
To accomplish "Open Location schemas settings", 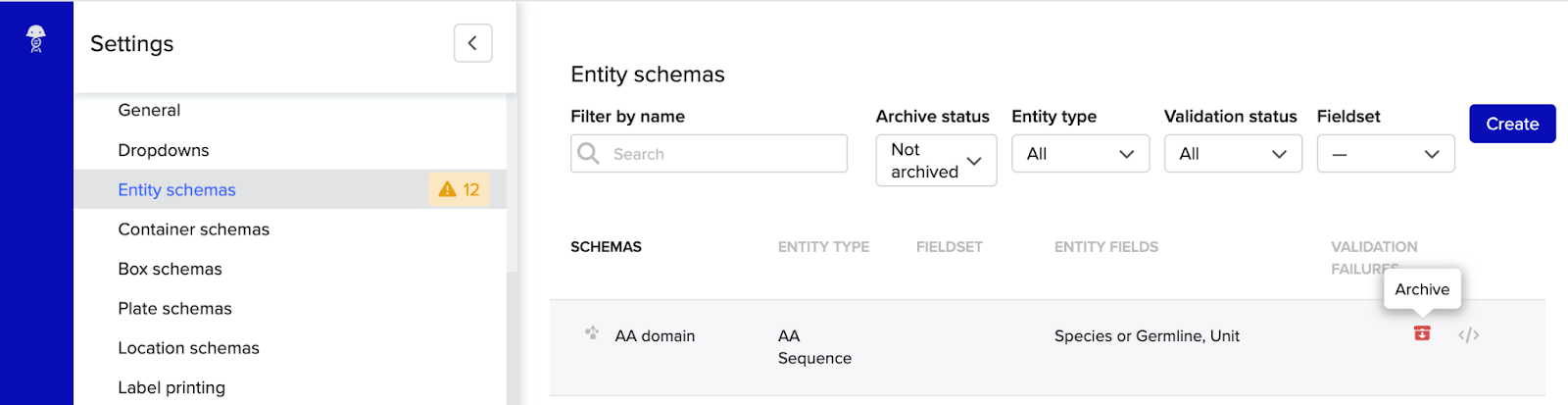I will 189,348.
